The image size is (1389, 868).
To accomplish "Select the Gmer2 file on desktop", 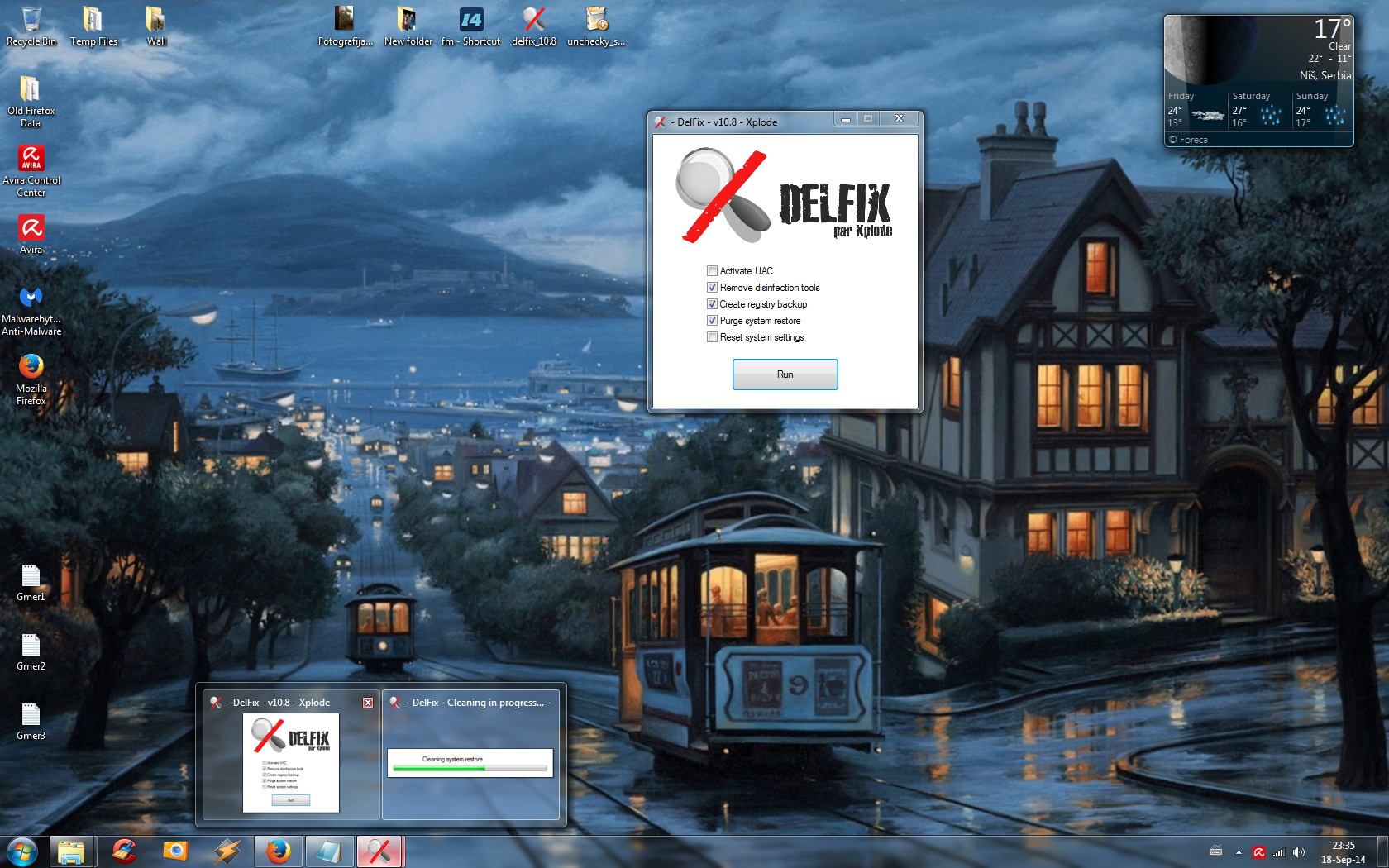I will click(x=31, y=651).
